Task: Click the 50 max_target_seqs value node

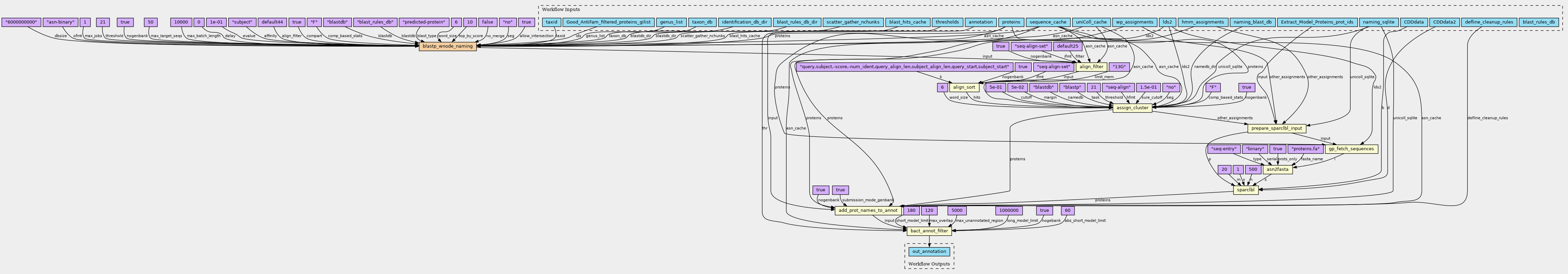Action: [x=150, y=22]
